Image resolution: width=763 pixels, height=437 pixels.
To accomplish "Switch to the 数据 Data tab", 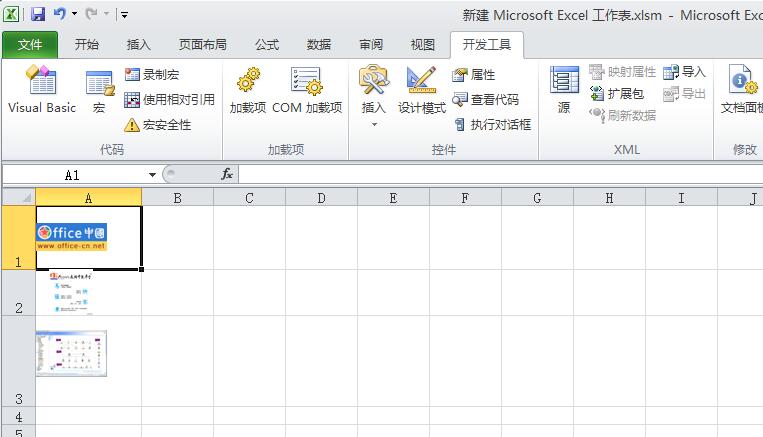I will click(x=319, y=45).
